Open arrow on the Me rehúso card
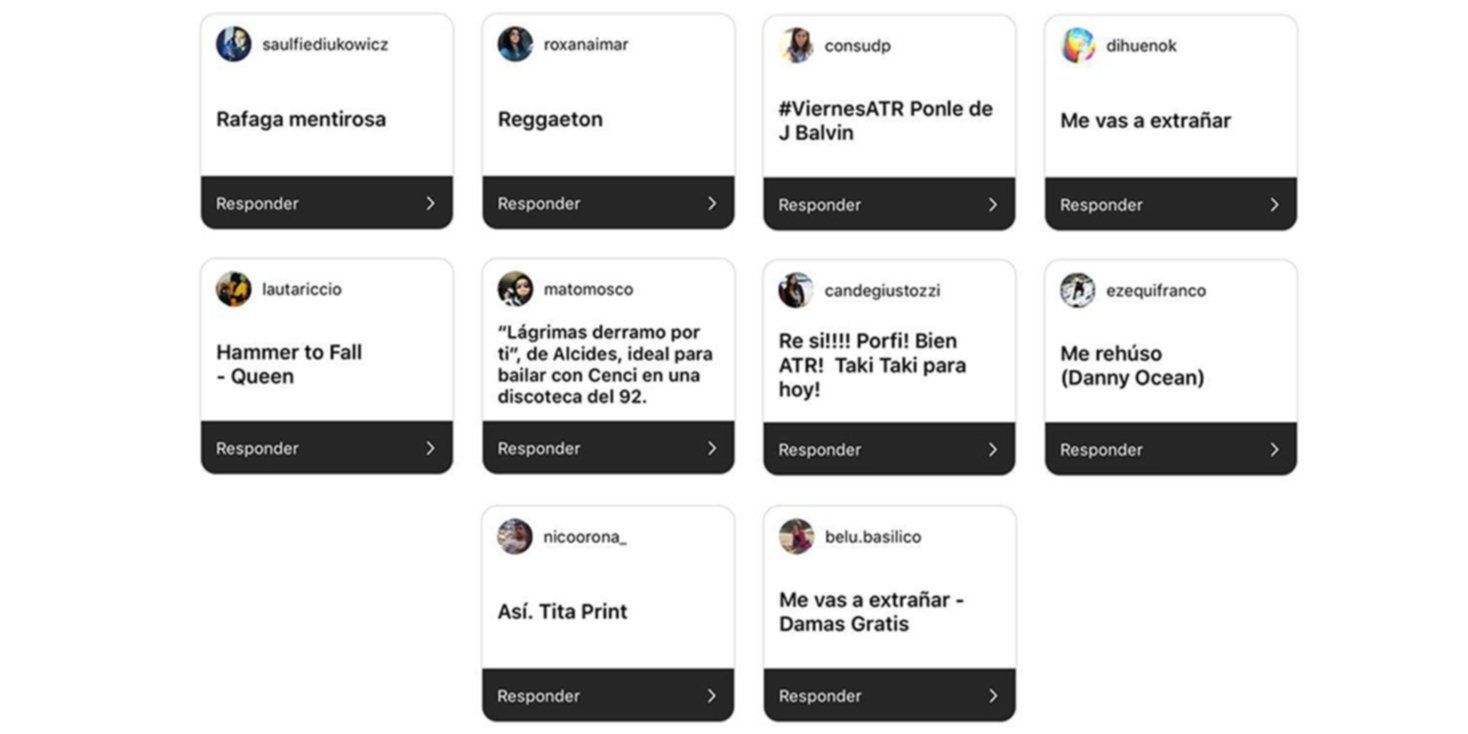Screen dimensions: 1468x734 (x=1274, y=450)
